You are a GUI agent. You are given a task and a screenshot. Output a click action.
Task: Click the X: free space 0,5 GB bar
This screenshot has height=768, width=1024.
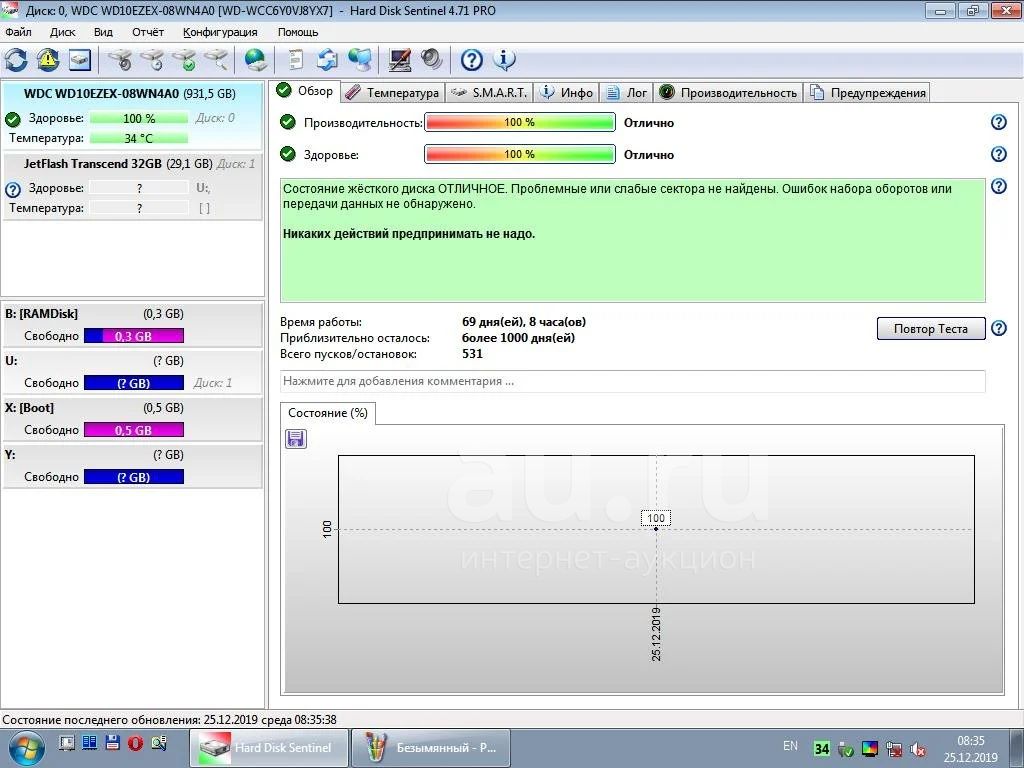click(134, 430)
